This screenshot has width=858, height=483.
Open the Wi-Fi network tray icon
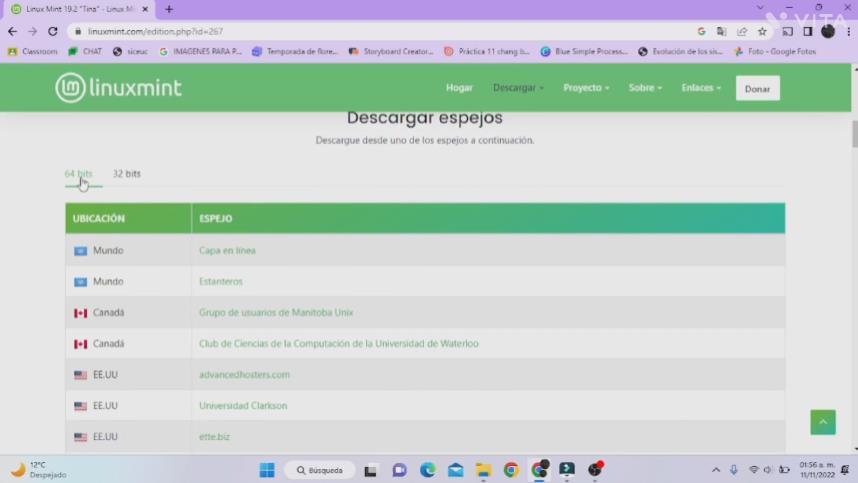pyautogui.click(x=753, y=470)
